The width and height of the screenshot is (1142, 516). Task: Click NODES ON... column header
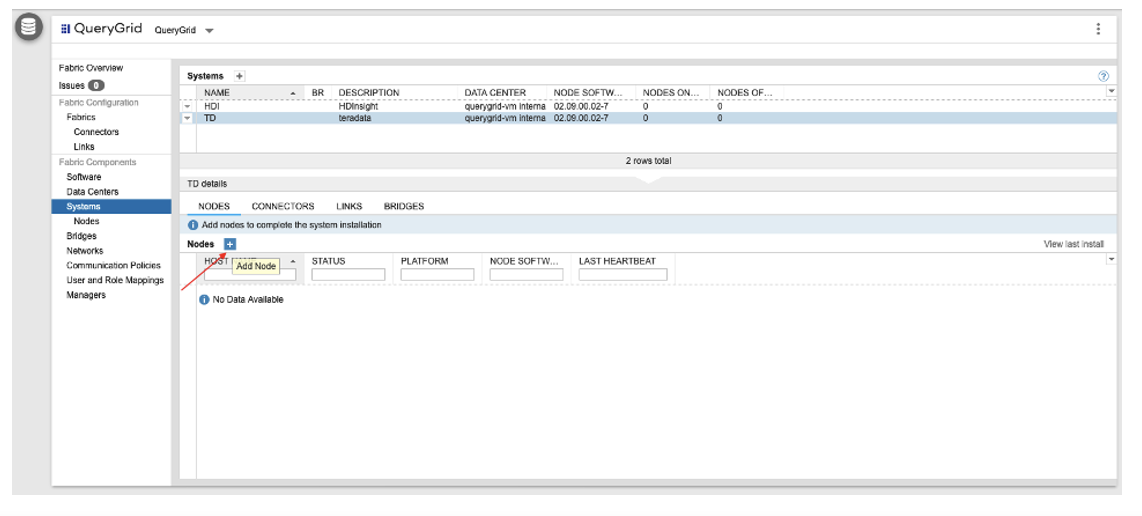672,93
